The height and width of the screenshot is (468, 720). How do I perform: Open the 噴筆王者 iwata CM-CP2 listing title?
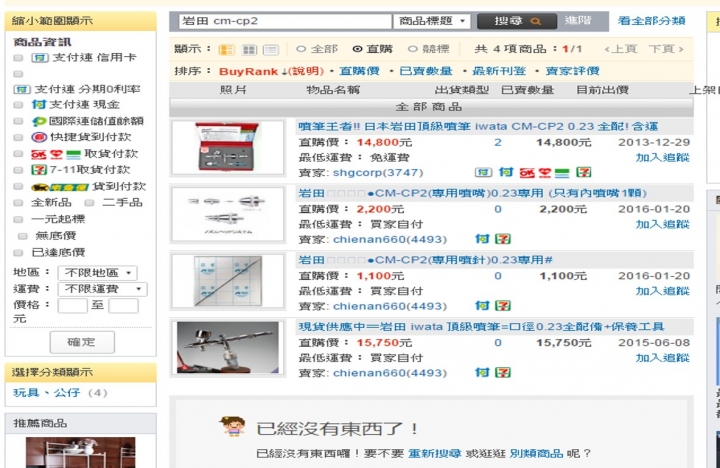click(x=478, y=126)
